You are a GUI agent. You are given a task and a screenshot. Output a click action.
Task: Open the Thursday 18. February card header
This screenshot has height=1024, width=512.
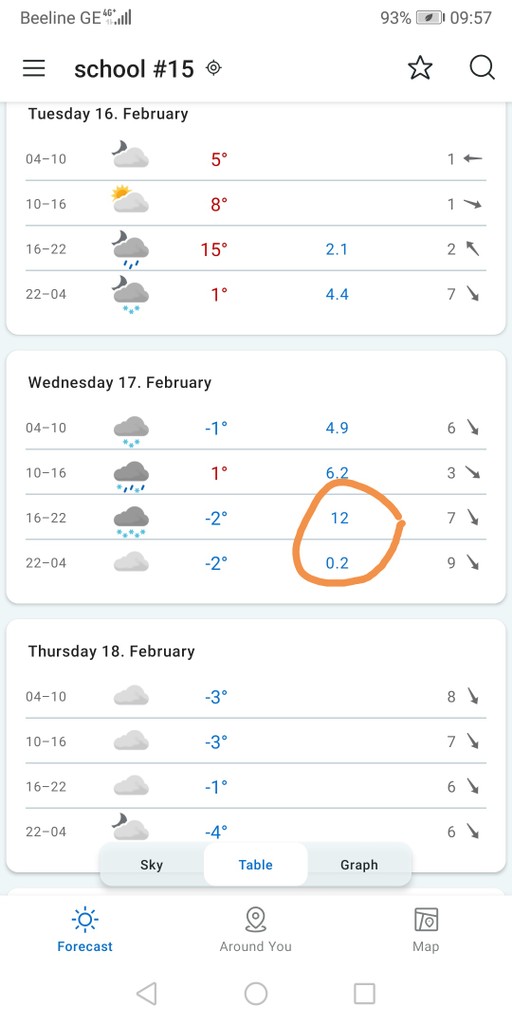[x=111, y=652]
